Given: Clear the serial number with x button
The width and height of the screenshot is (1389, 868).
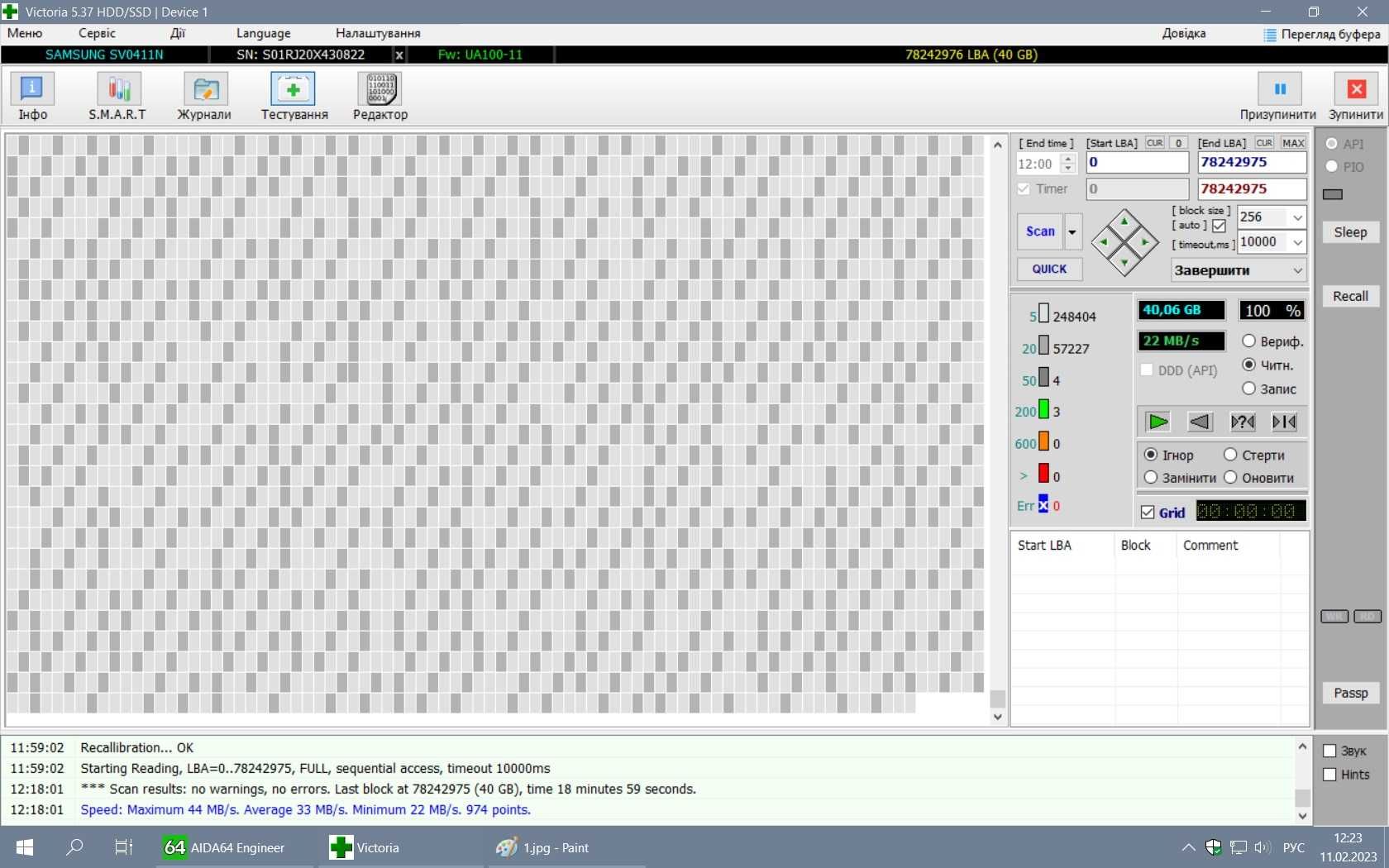Looking at the screenshot, I should pos(399,55).
